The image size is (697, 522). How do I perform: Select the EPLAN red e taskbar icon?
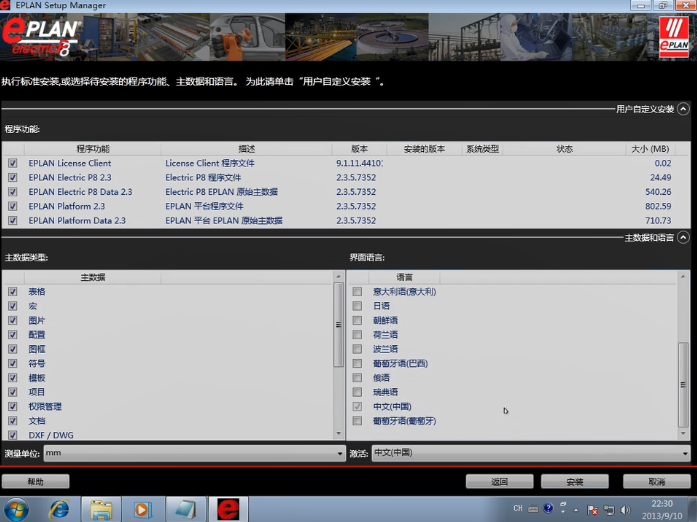pos(228,510)
